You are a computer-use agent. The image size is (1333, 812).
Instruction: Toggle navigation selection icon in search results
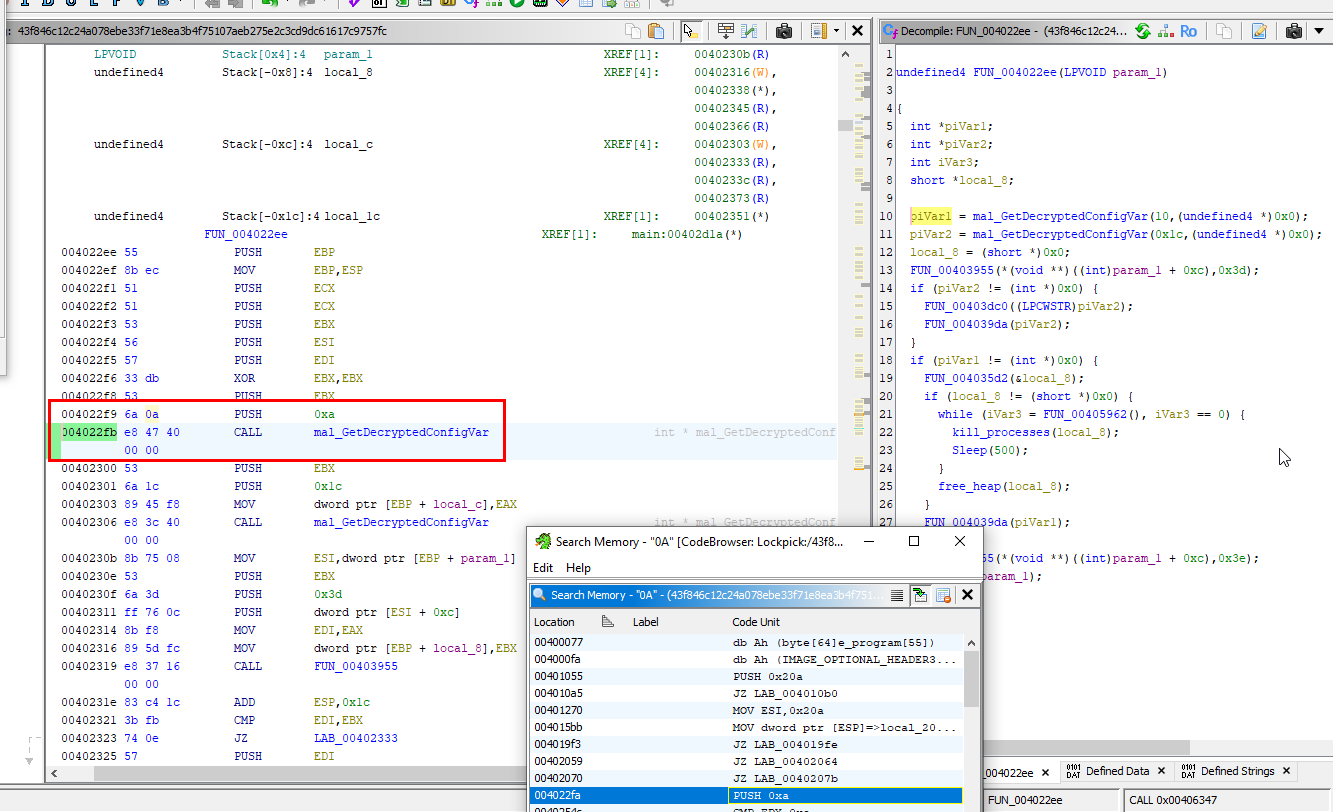(920, 595)
